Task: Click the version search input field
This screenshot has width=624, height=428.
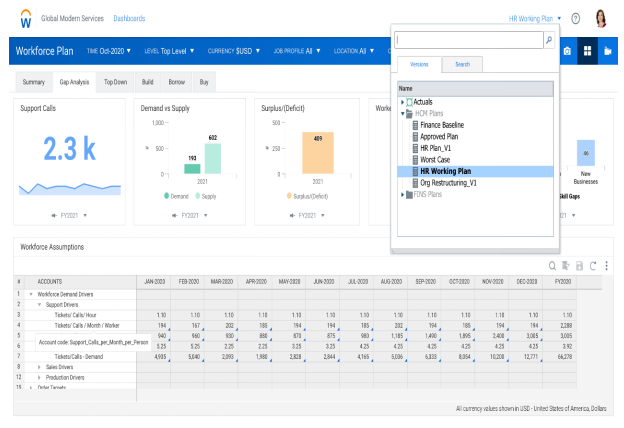Action: pyautogui.click(x=469, y=40)
